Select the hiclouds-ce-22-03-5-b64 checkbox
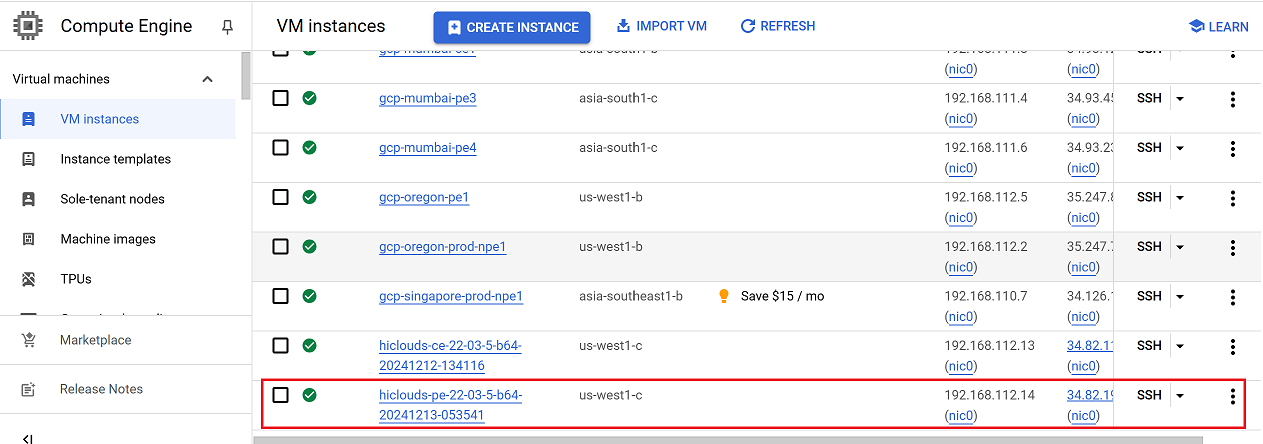The image size is (1263, 444). click(x=281, y=345)
